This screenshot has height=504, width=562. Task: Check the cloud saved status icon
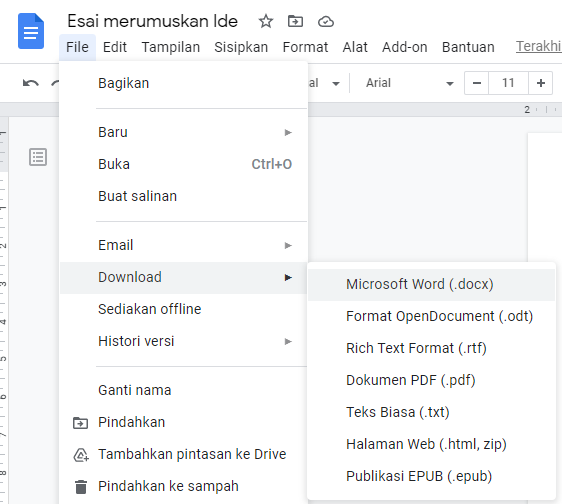(x=326, y=22)
